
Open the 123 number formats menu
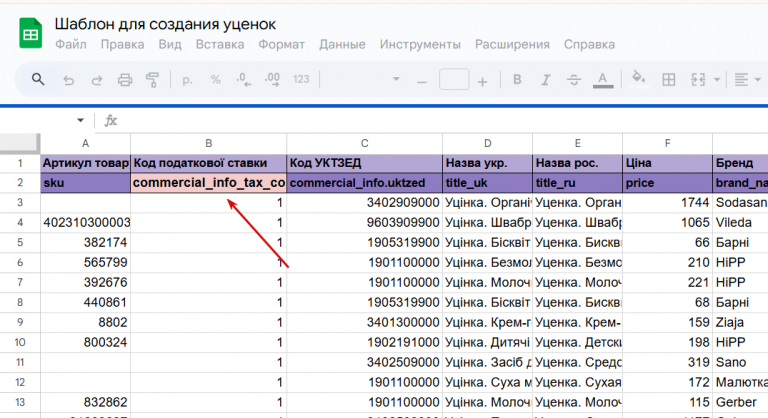coord(301,79)
